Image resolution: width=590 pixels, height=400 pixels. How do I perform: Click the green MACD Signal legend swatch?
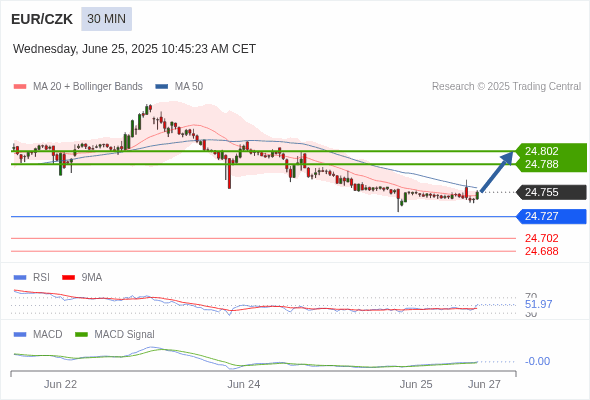[x=81, y=335]
